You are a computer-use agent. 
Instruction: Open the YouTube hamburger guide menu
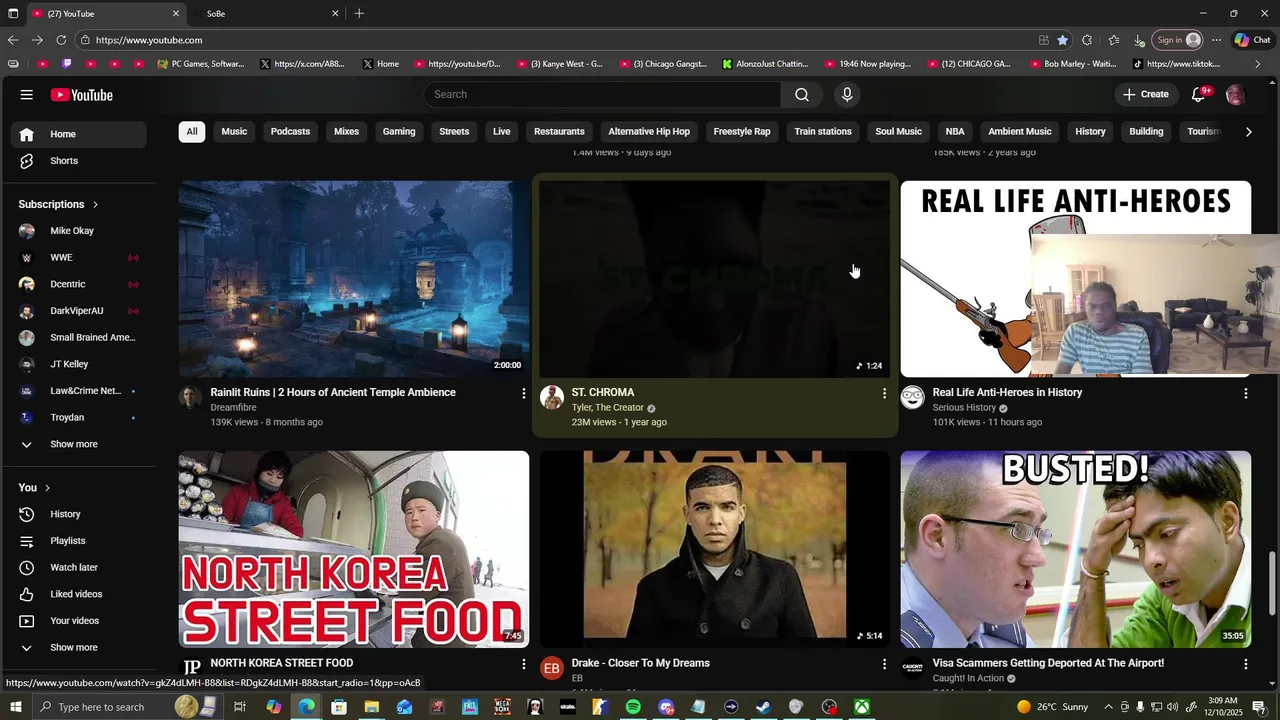coord(26,95)
